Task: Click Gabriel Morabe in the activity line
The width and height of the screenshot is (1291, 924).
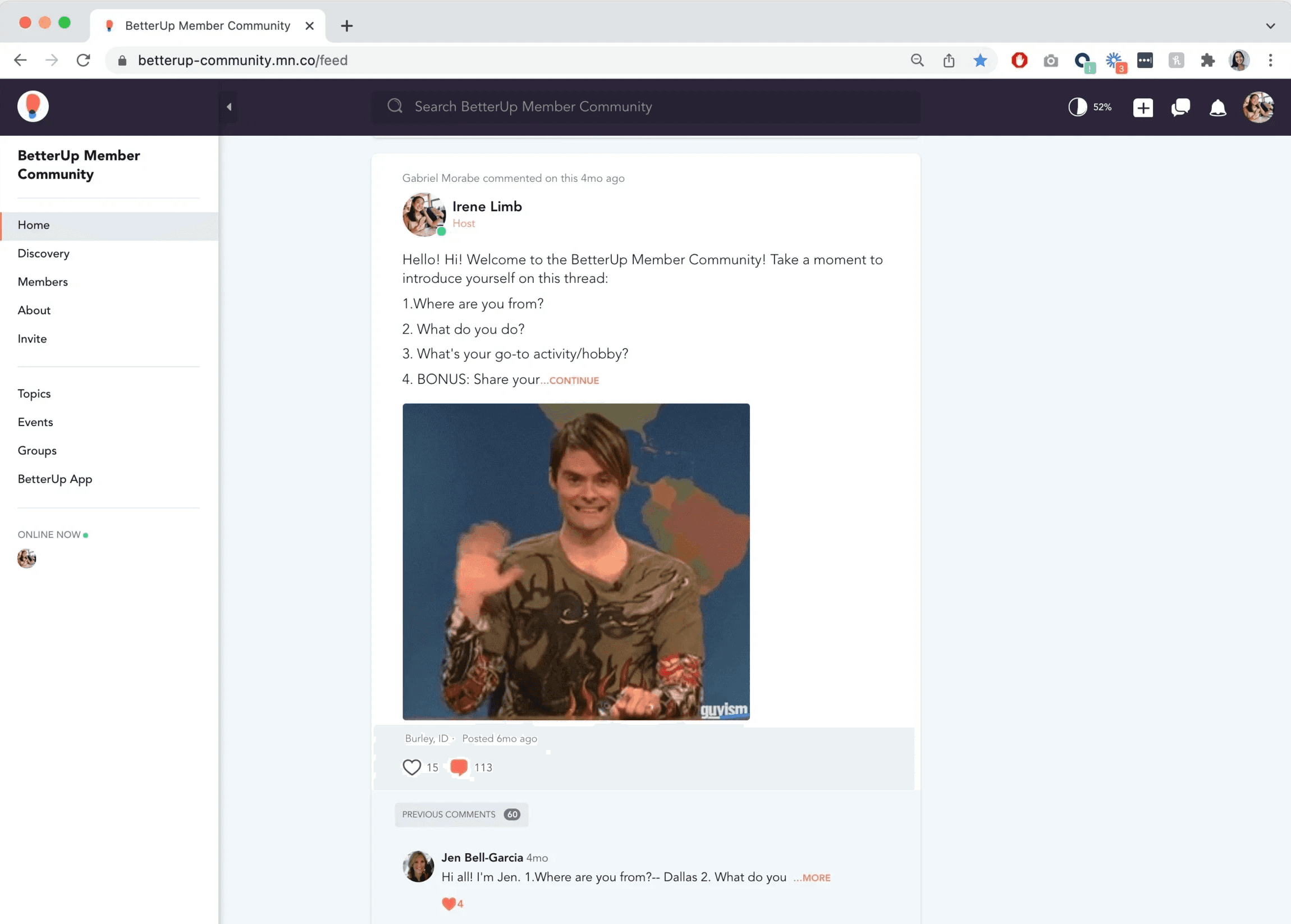Action: (441, 178)
